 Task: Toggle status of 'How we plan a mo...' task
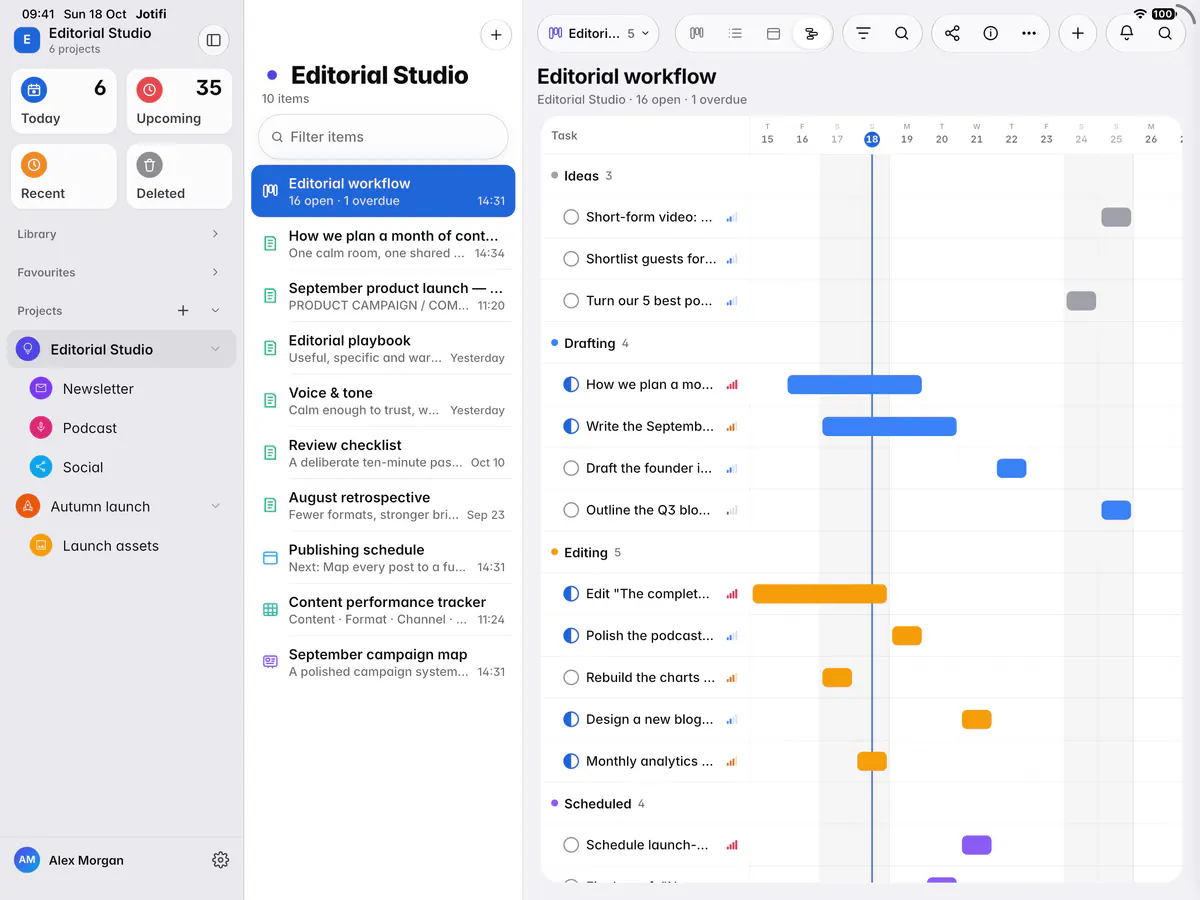tap(571, 384)
